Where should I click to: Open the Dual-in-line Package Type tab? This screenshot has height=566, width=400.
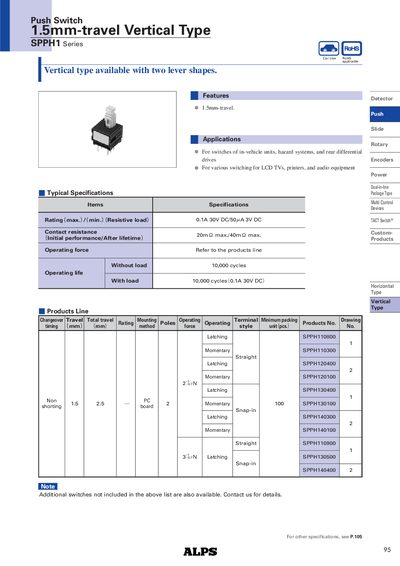point(384,190)
